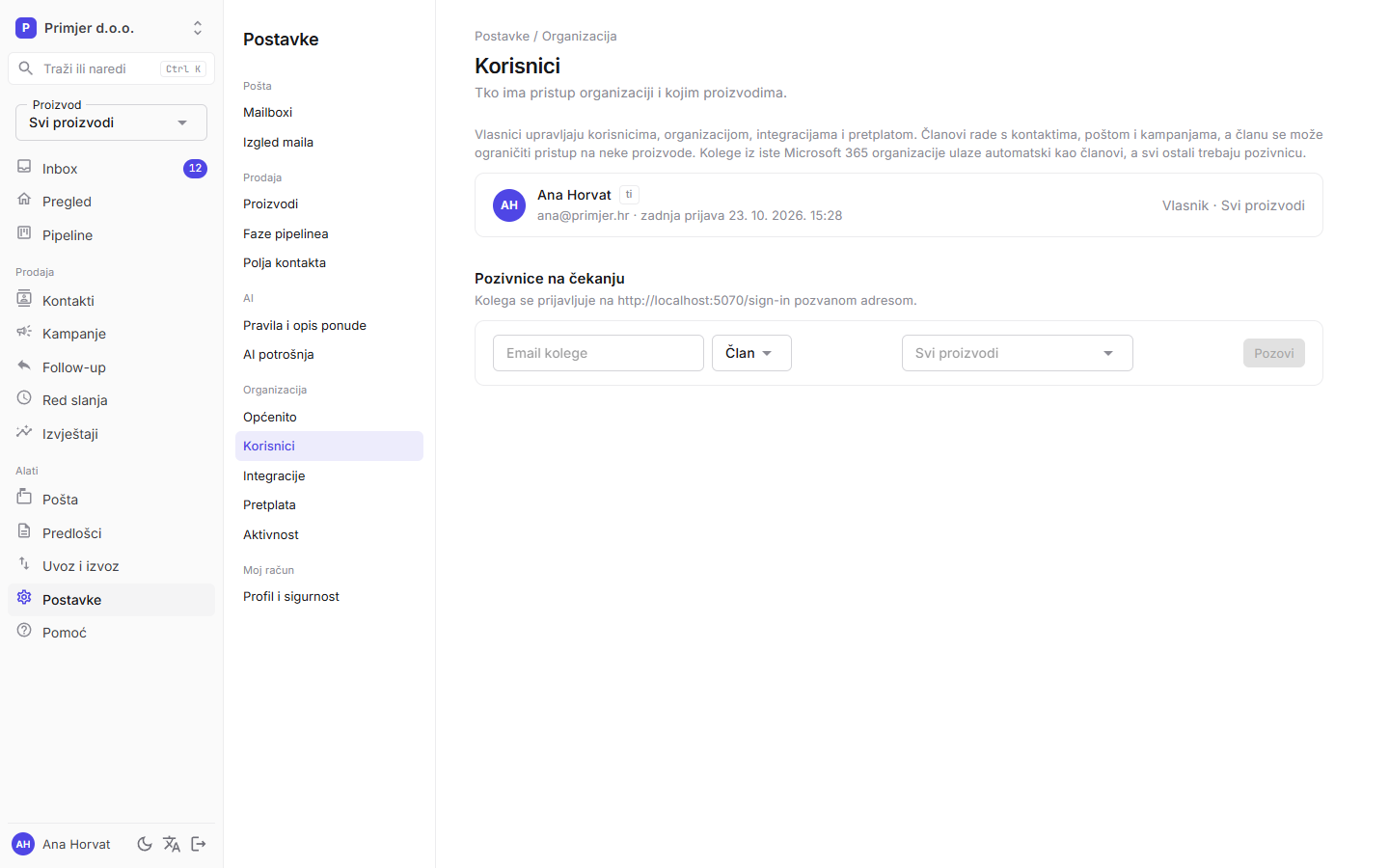Expand the Primjer d.o.o. organization switcher

pos(111,28)
